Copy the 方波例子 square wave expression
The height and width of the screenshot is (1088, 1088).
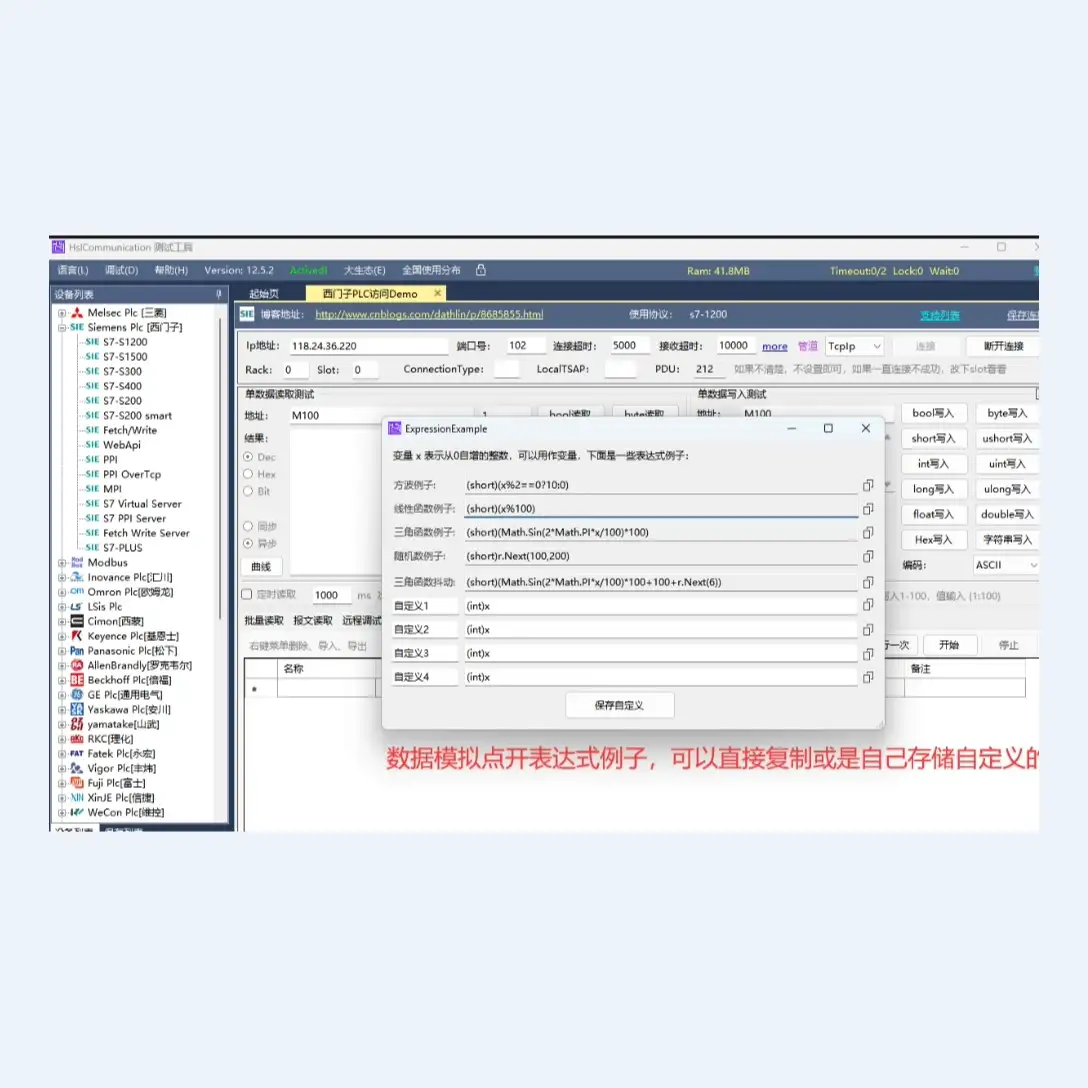[x=868, y=485]
